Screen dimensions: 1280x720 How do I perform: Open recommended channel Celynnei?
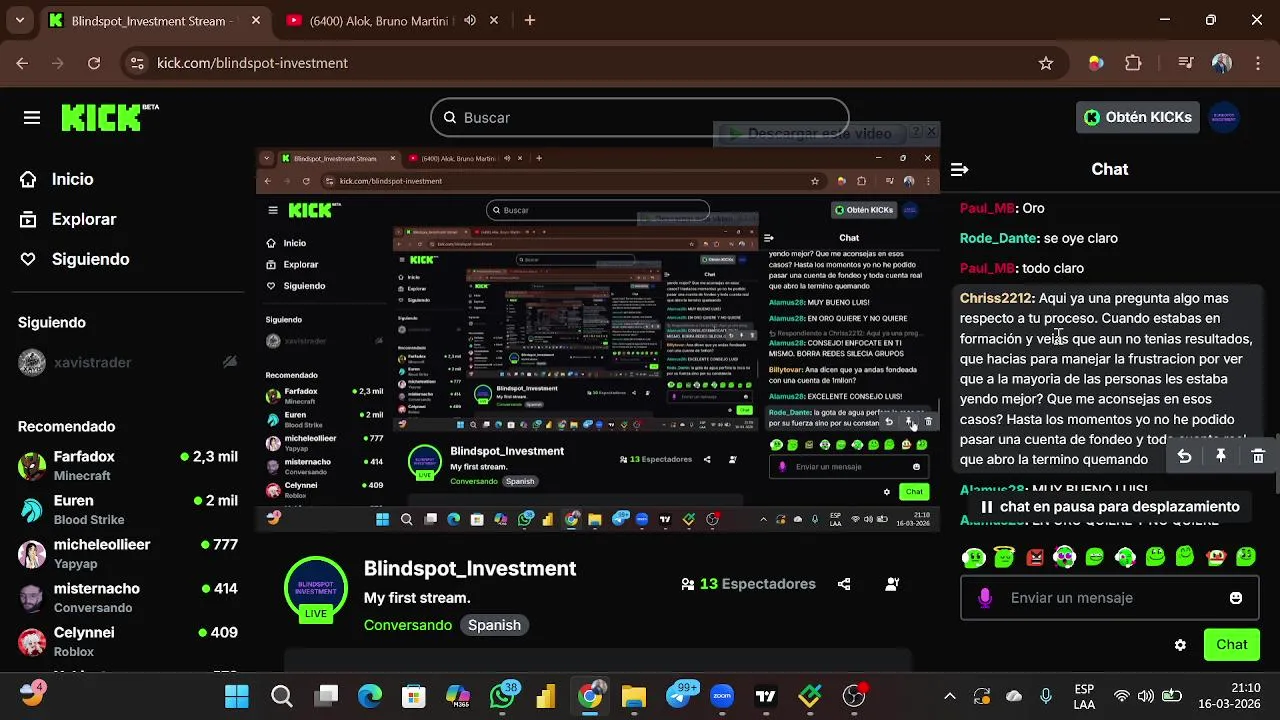128,642
